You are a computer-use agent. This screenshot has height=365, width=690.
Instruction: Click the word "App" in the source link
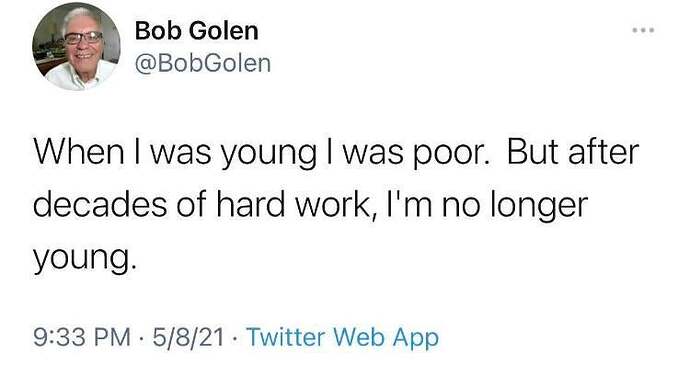click(415, 339)
